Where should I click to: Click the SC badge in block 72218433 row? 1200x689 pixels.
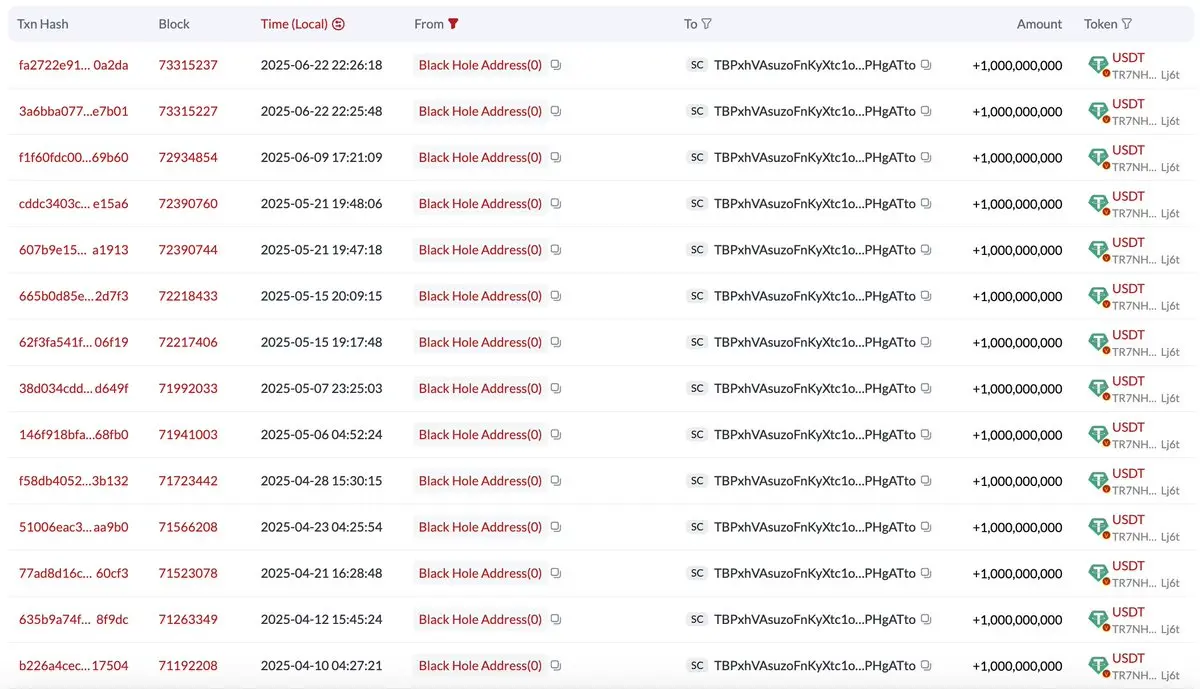pos(697,296)
